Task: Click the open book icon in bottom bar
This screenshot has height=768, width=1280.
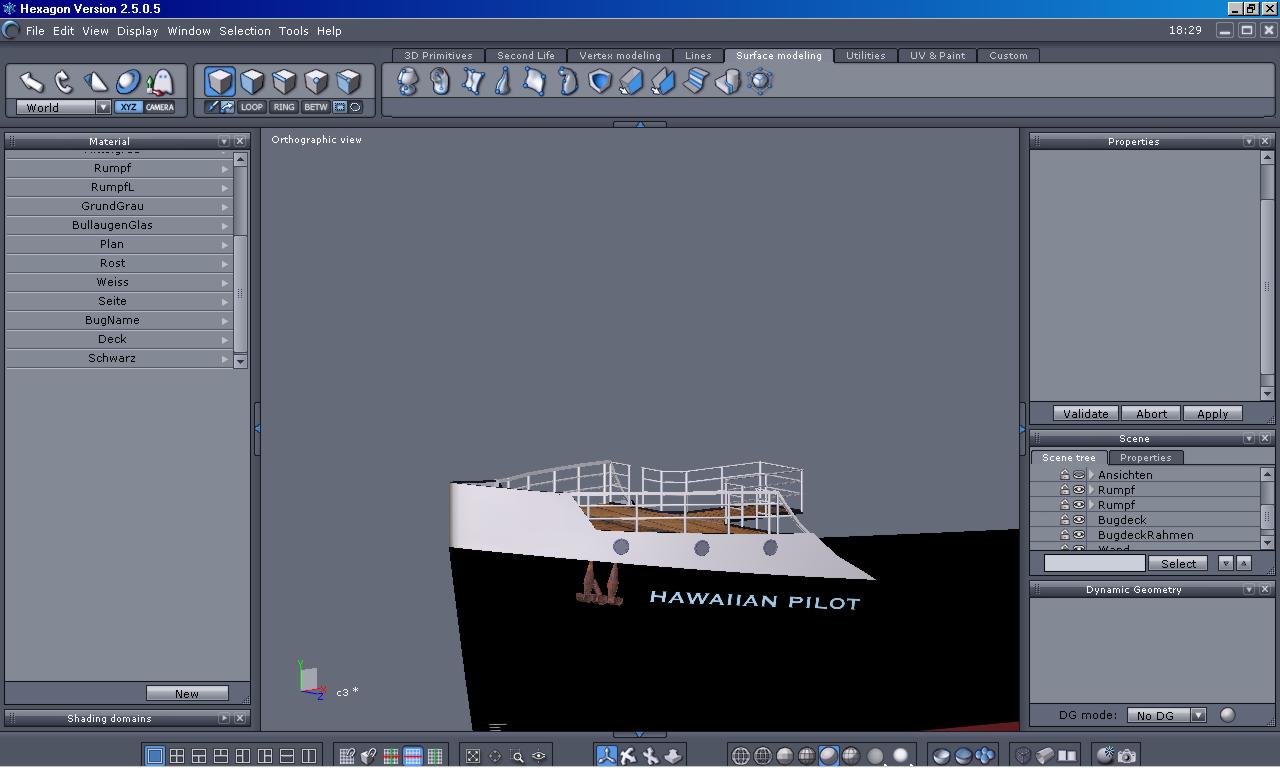Action: click(x=1067, y=756)
